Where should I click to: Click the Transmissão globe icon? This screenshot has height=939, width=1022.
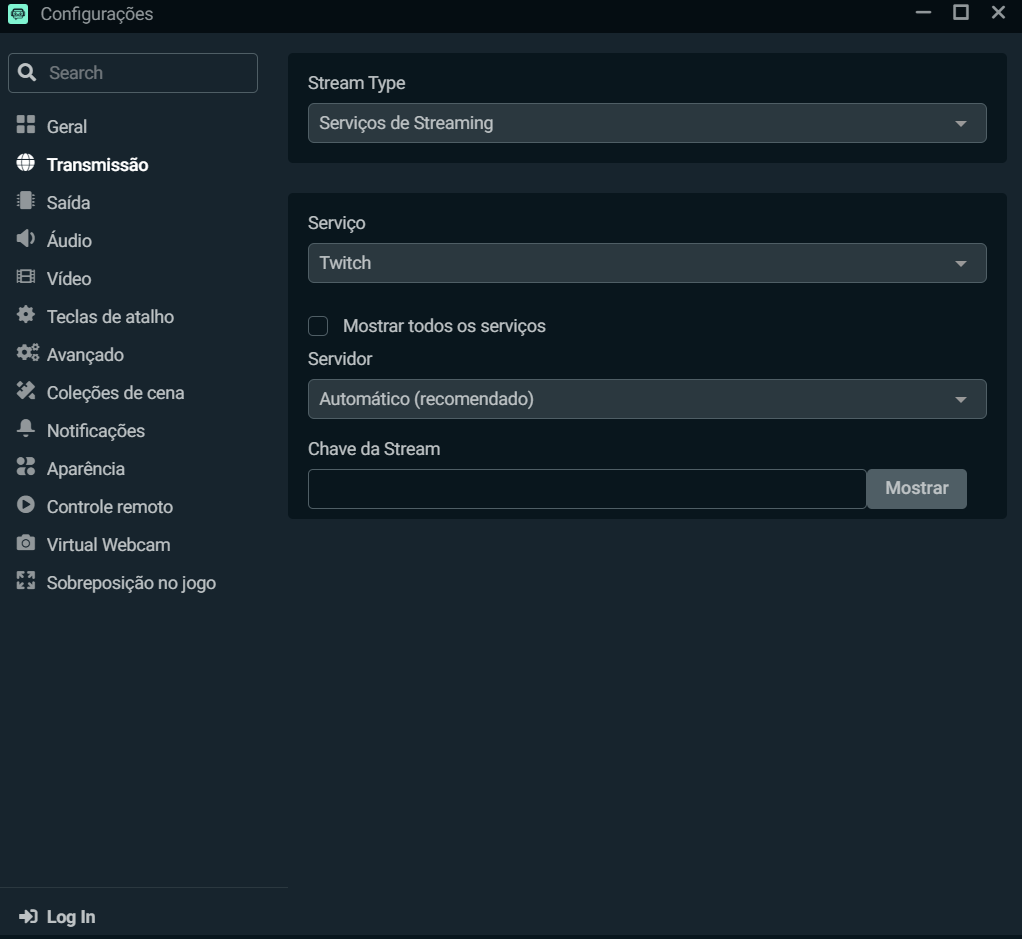25,163
